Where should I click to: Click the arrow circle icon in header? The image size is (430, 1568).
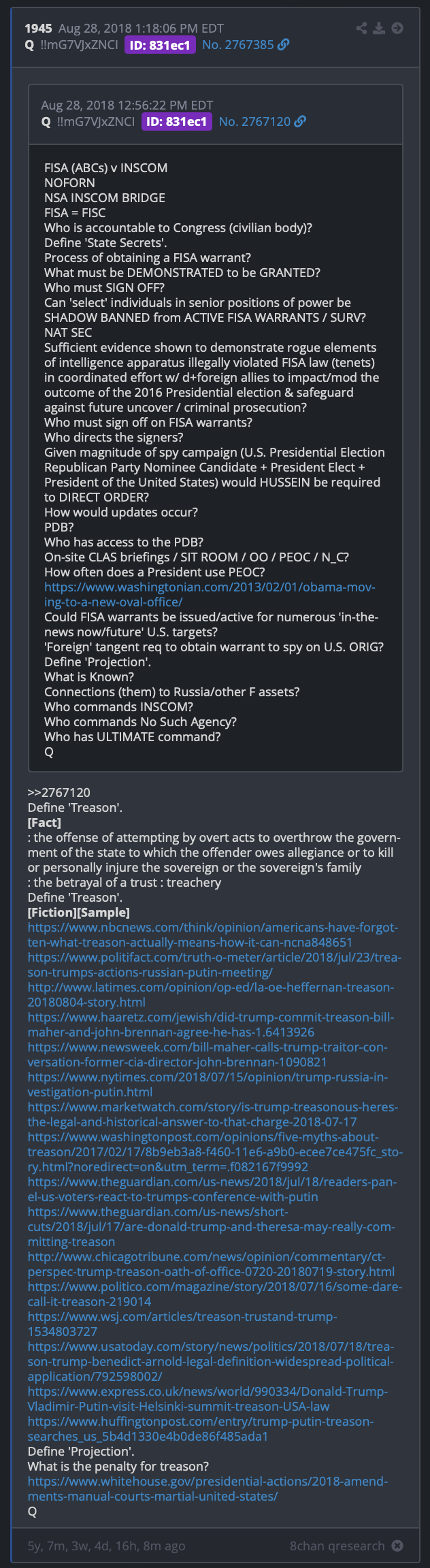click(x=397, y=28)
